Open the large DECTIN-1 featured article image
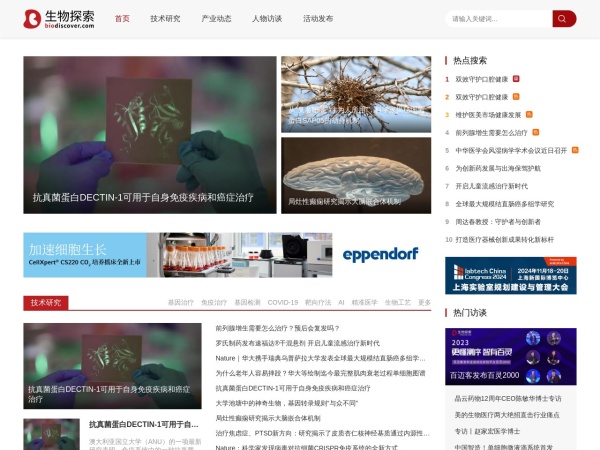The image size is (600, 450). tap(150, 135)
